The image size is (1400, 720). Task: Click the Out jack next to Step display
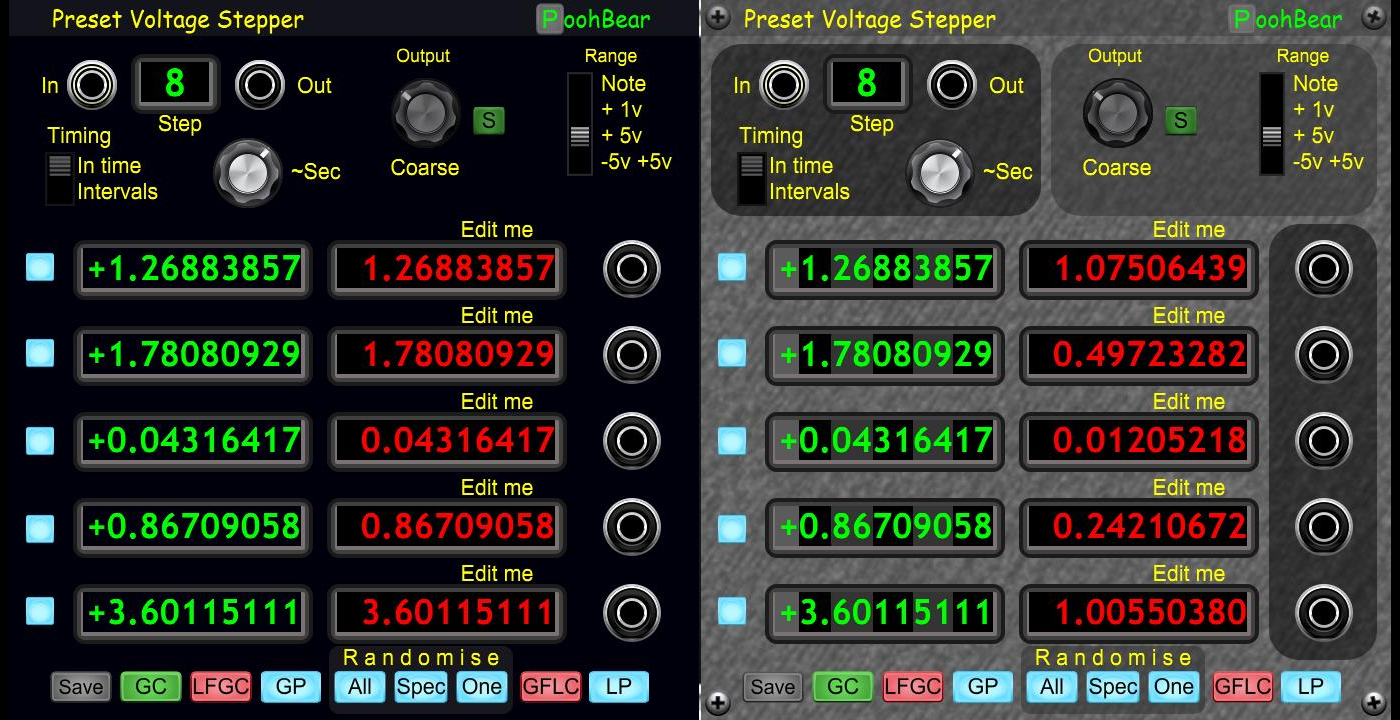(x=260, y=85)
